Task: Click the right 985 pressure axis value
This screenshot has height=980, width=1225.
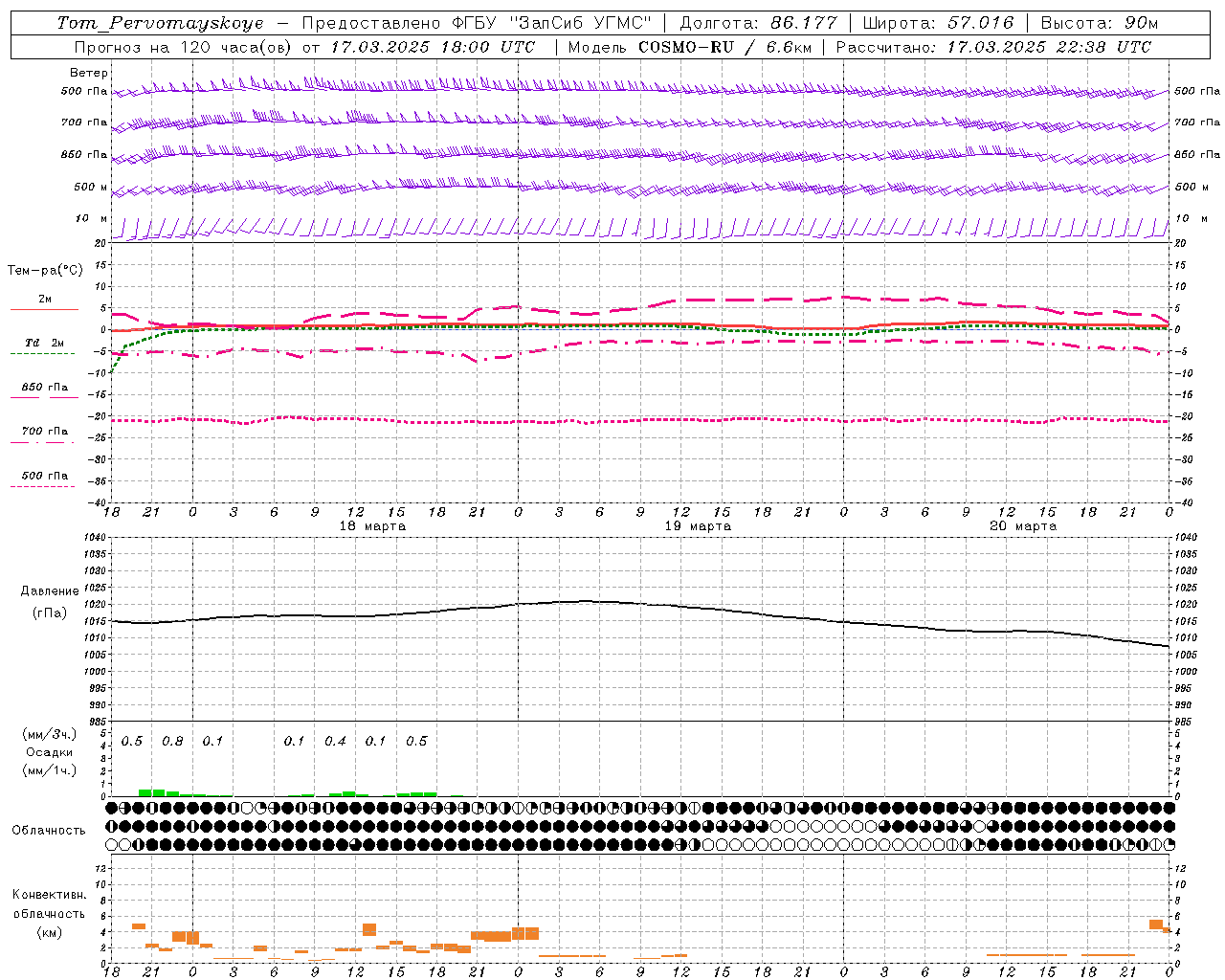Action: click(x=1185, y=721)
